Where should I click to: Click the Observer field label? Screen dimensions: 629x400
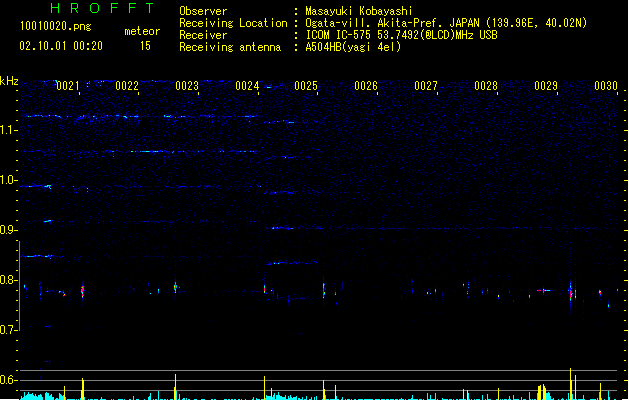203,11
